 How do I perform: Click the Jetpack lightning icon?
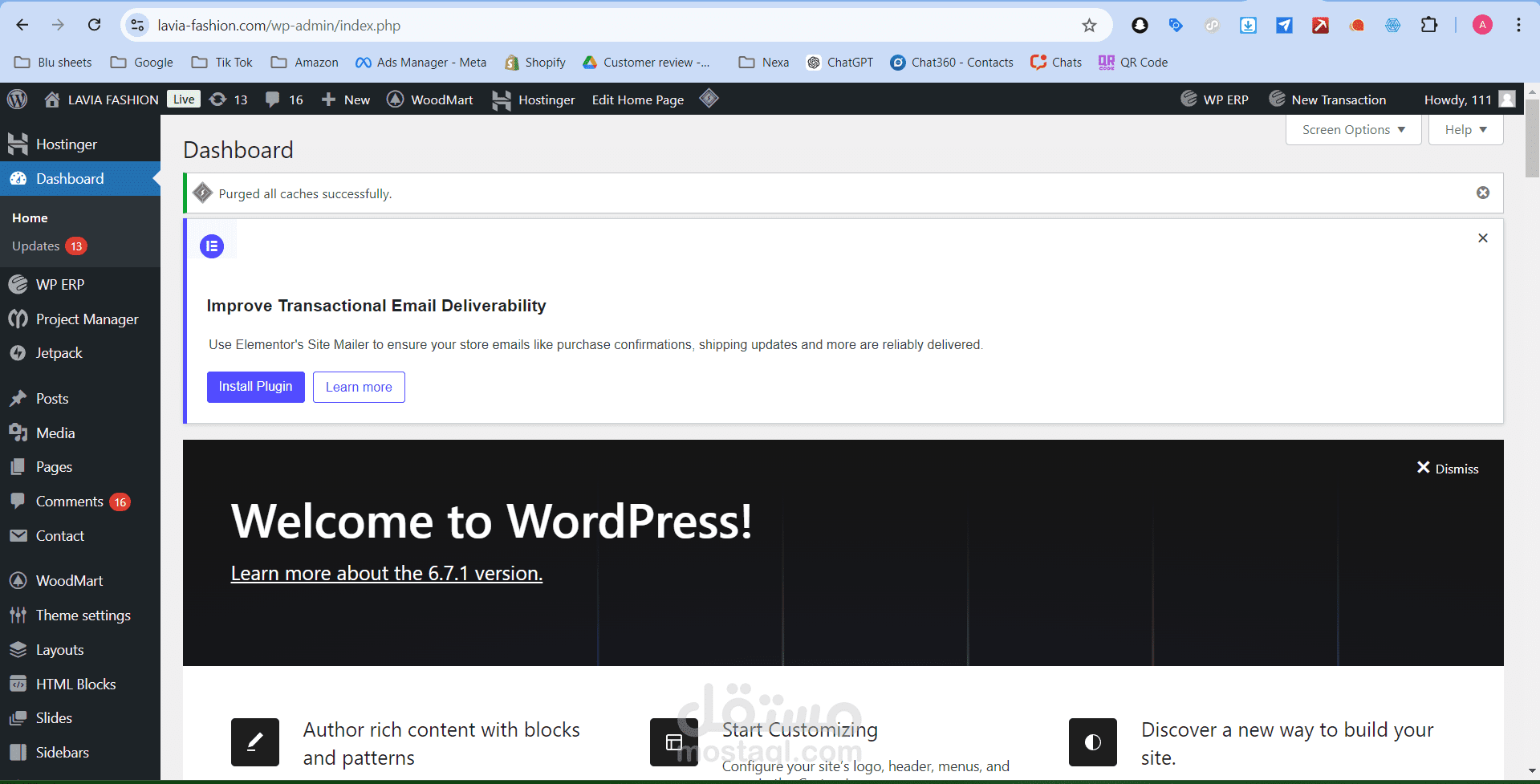(18, 353)
